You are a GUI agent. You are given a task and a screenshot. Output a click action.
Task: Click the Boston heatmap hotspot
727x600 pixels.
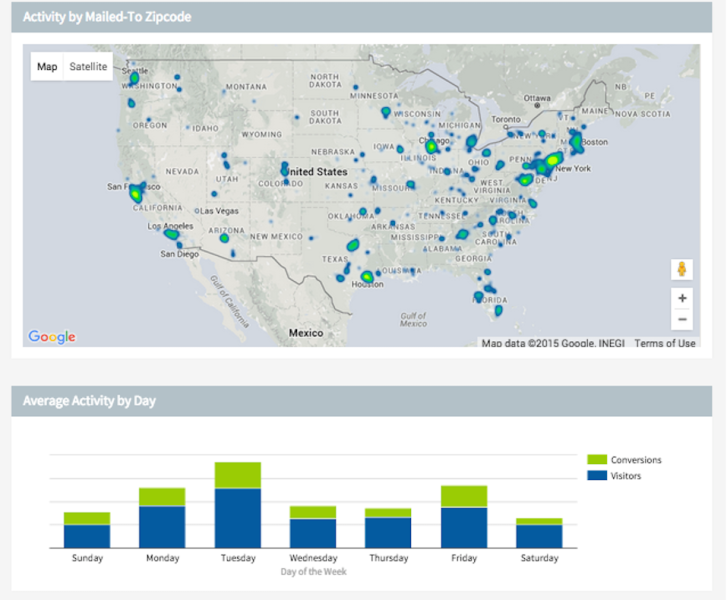pos(576,142)
